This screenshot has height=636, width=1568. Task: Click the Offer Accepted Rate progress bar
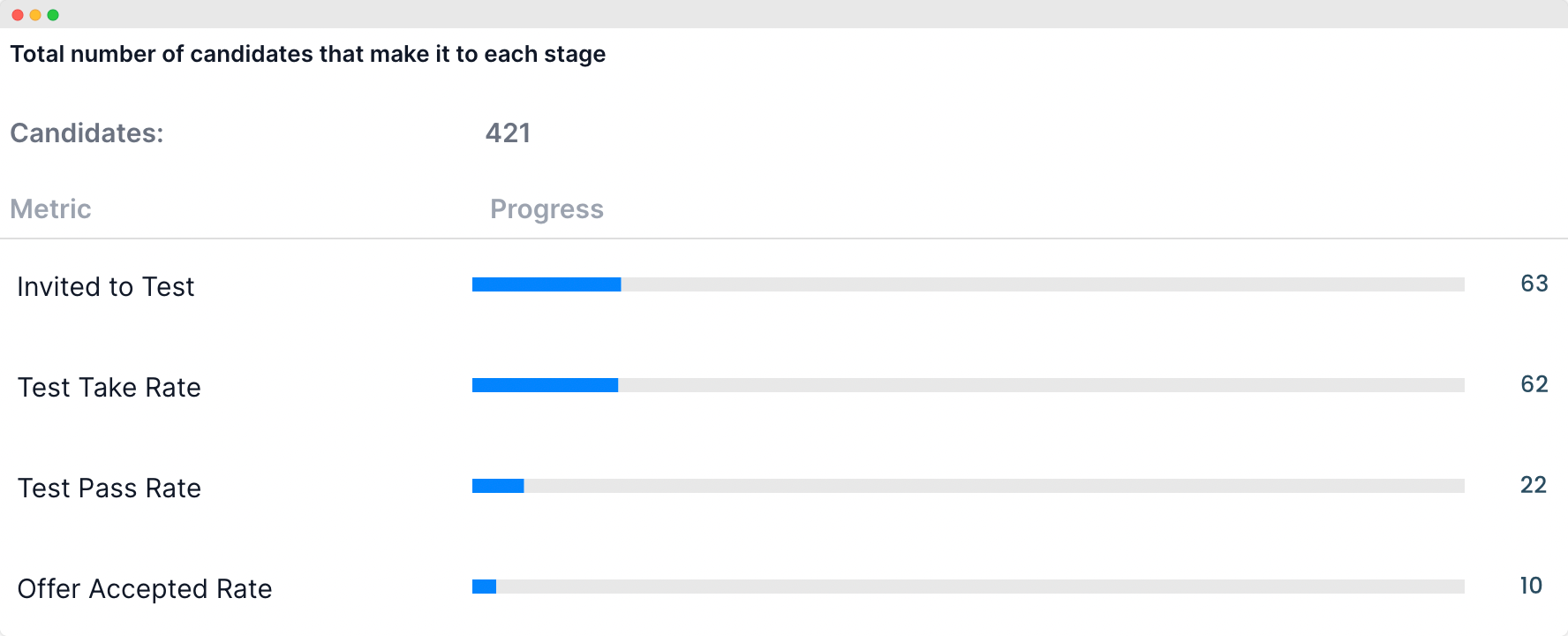click(969, 587)
